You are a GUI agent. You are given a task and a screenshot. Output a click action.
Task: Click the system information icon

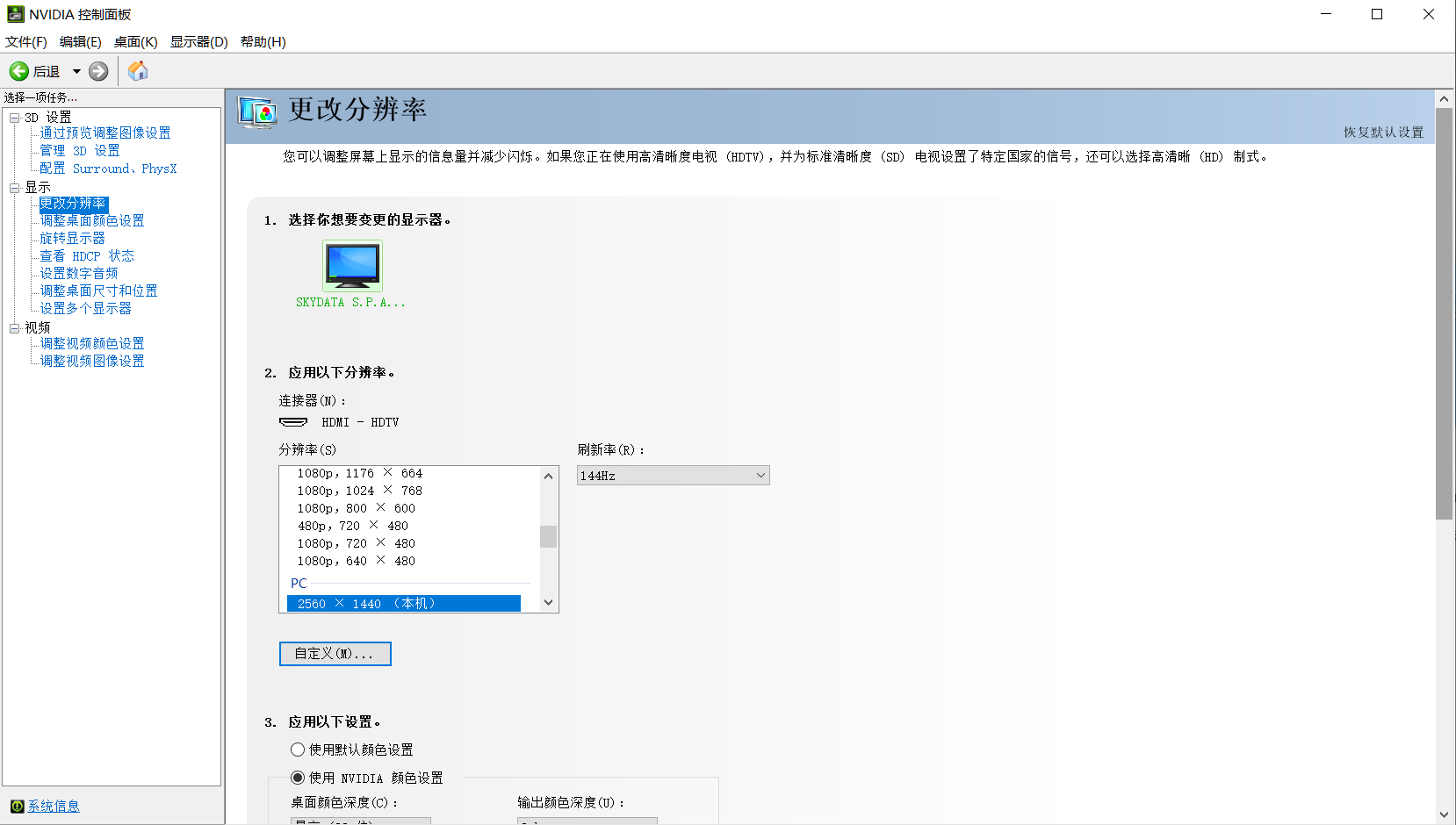[x=17, y=806]
